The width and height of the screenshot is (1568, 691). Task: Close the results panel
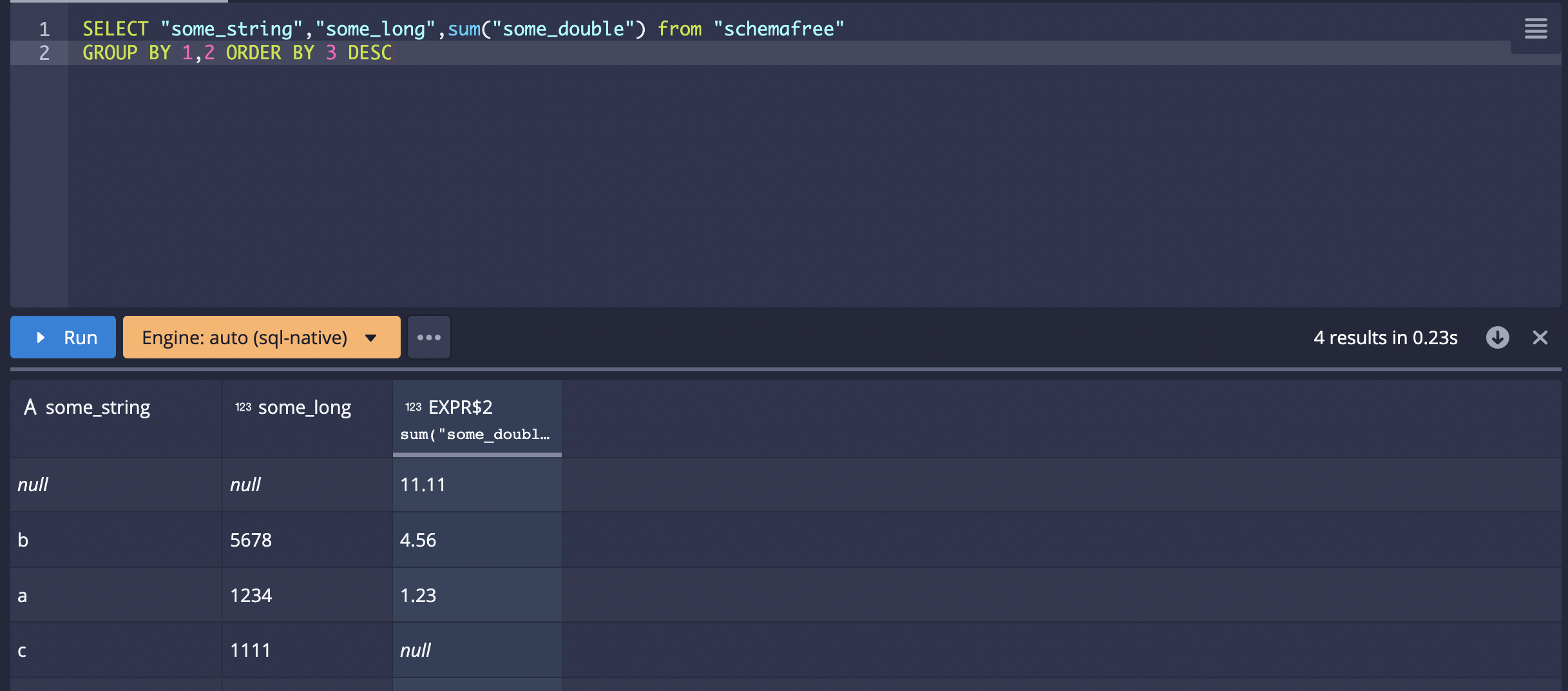[x=1540, y=337]
